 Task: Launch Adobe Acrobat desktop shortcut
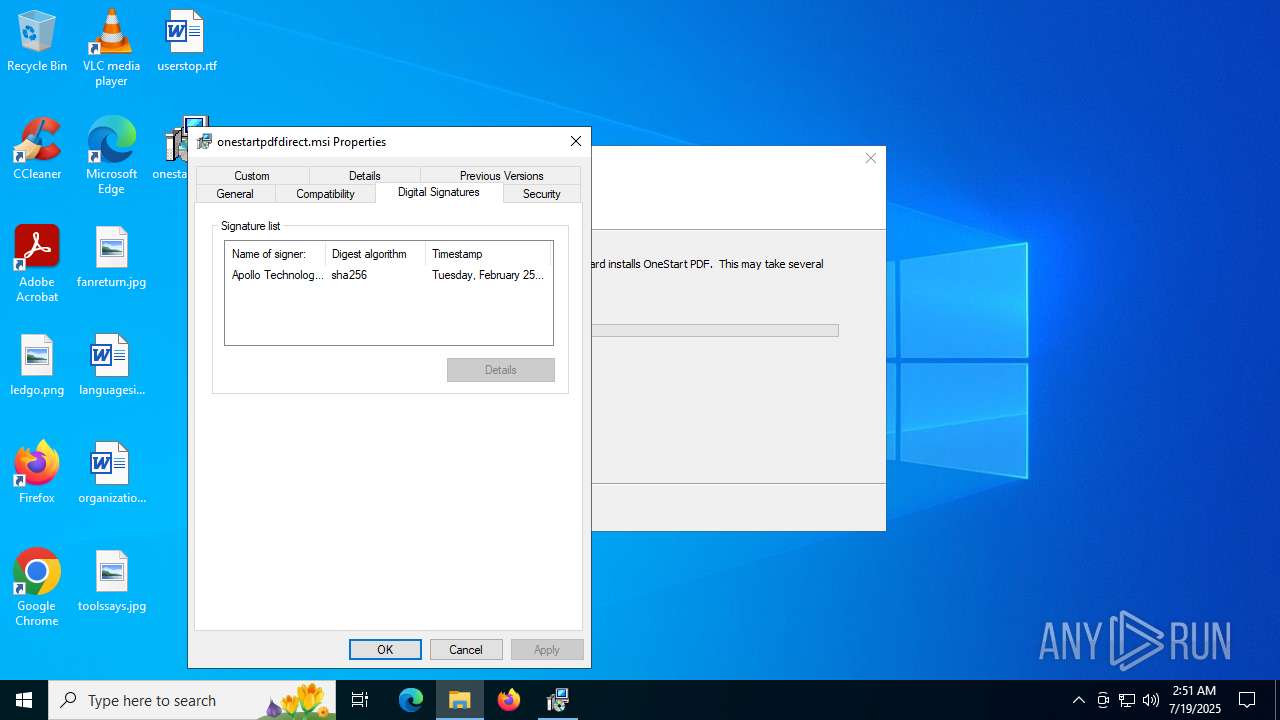tap(37, 264)
